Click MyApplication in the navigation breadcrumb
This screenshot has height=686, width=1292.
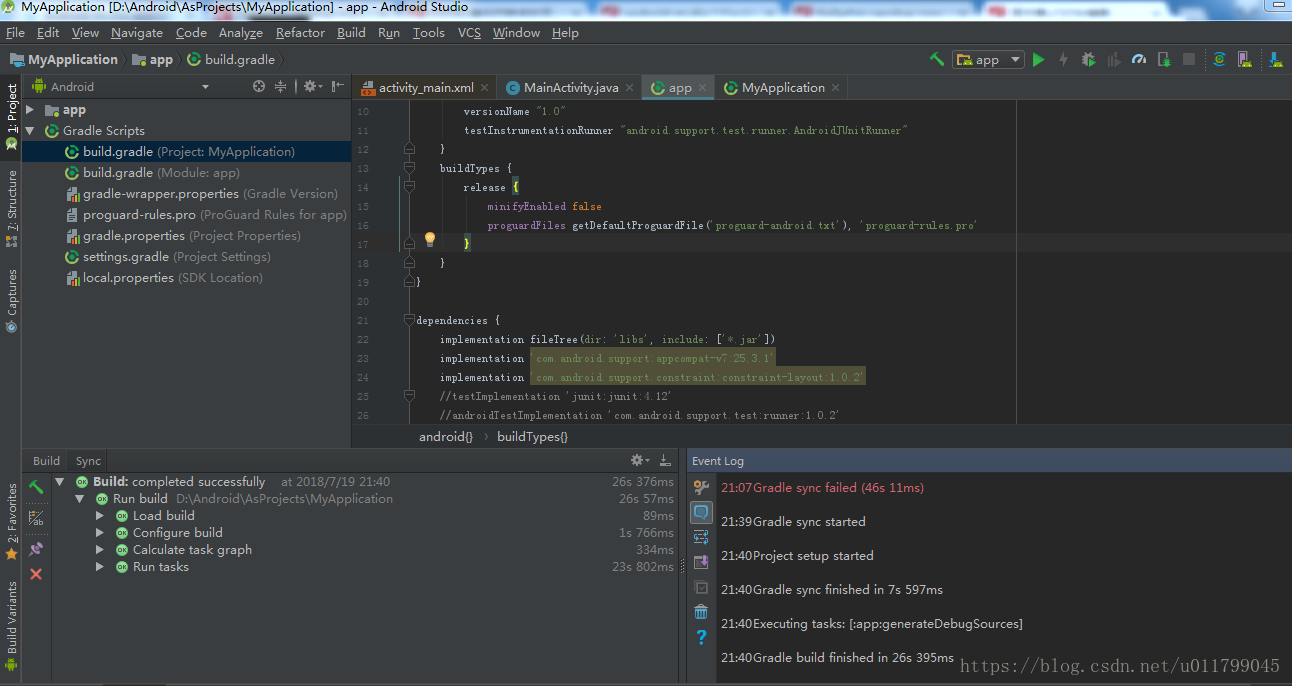(x=64, y=59)
